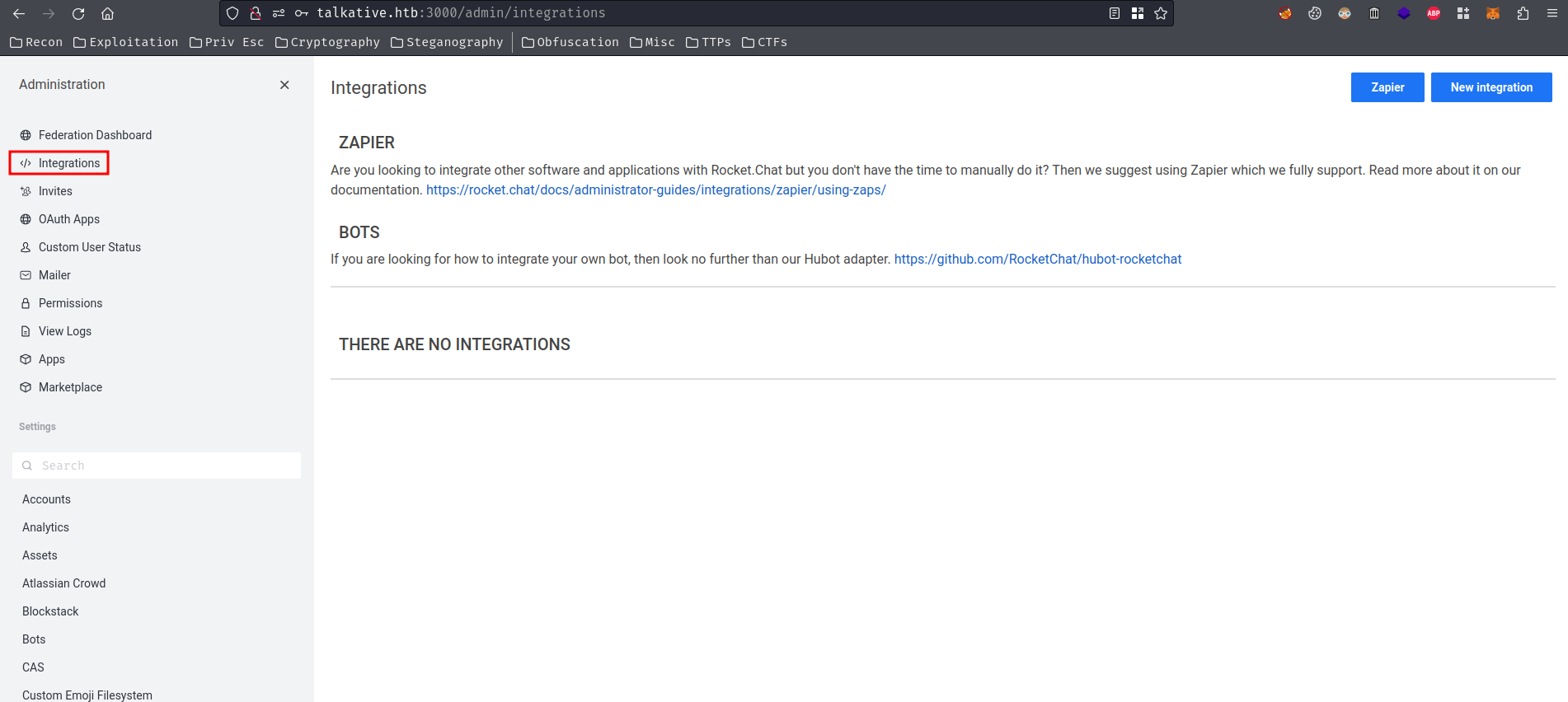The width and height of the screenshot is (1568, 702).
Task: Click the Apps cube icon
Action: [26, 359]
